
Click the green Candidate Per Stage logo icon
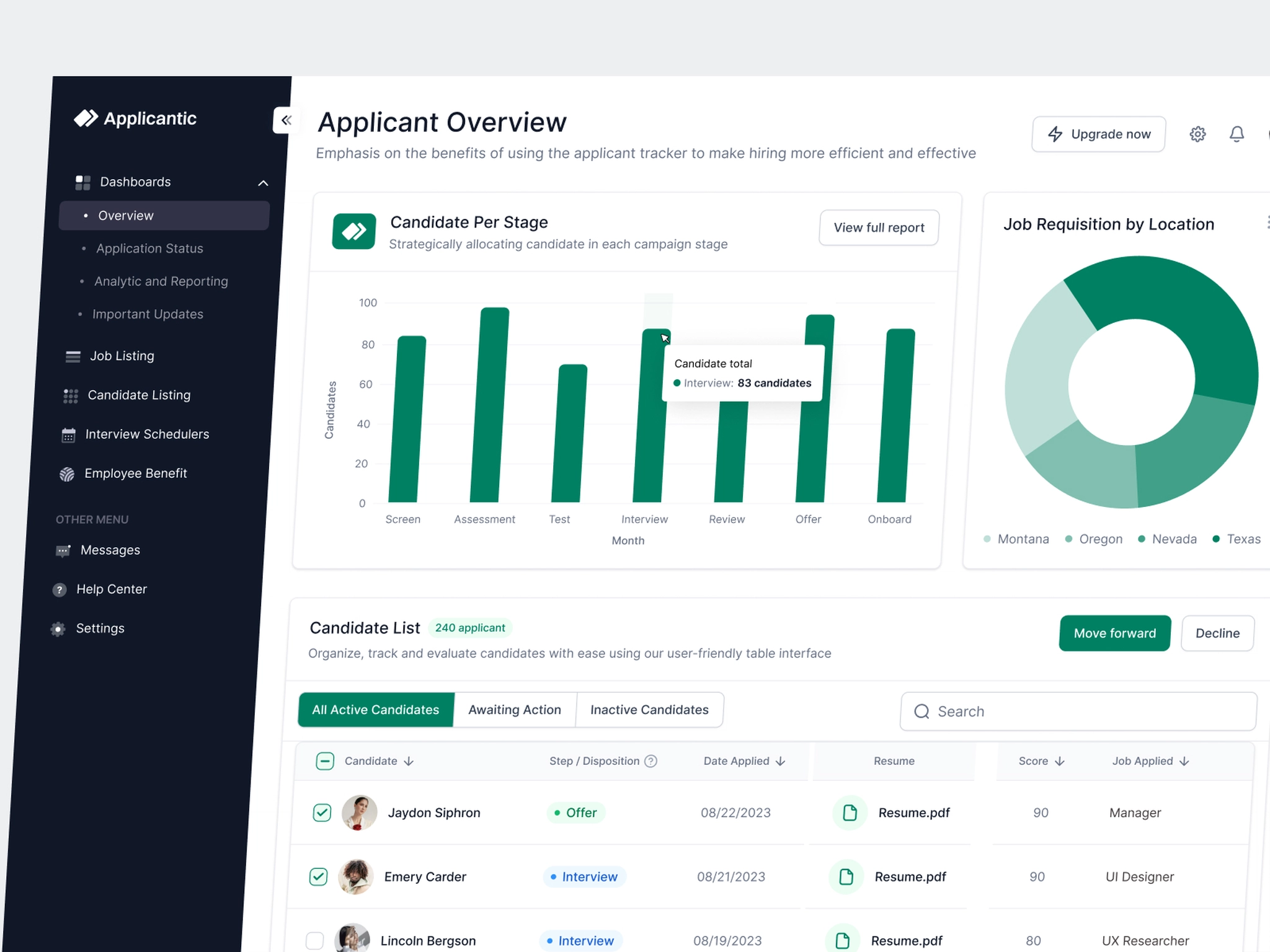click(x=354, y=231)
